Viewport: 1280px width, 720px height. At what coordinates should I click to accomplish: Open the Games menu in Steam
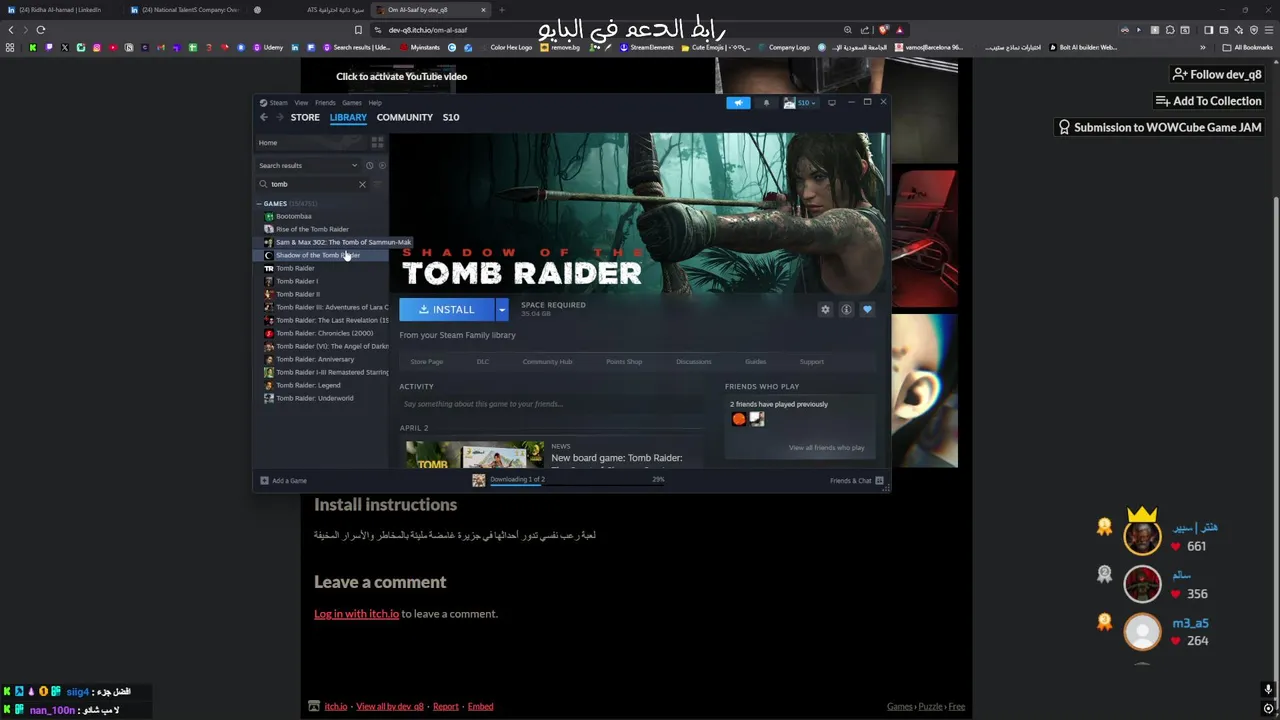[x=352, y=102]
